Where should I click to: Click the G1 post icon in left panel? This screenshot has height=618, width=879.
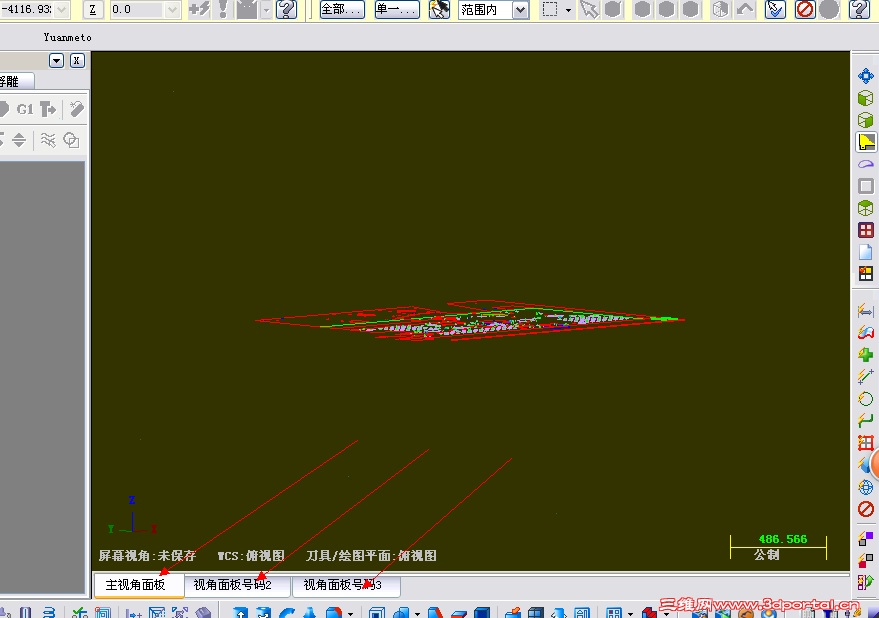[x=25, y=109]
